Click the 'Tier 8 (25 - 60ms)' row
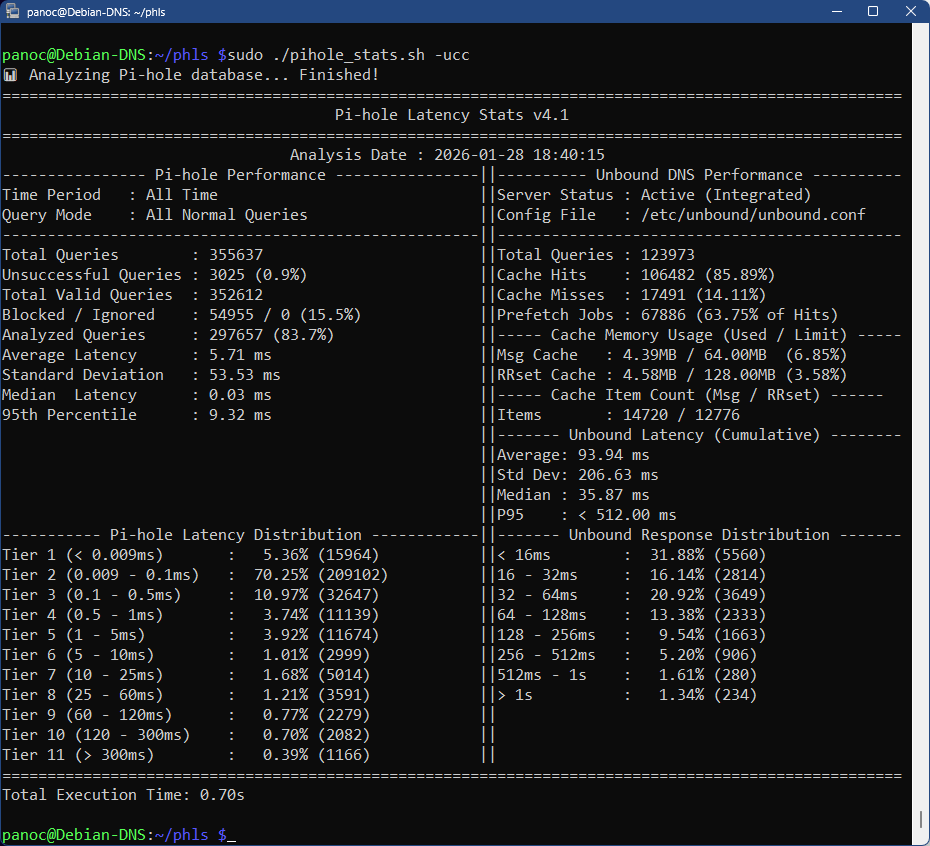 click(x=186, y=695)
